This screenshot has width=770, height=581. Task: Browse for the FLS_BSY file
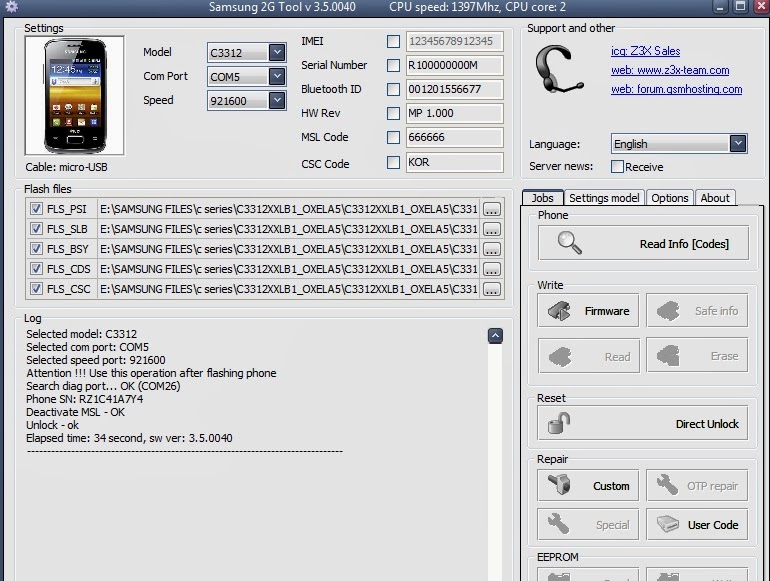(492, 249)
